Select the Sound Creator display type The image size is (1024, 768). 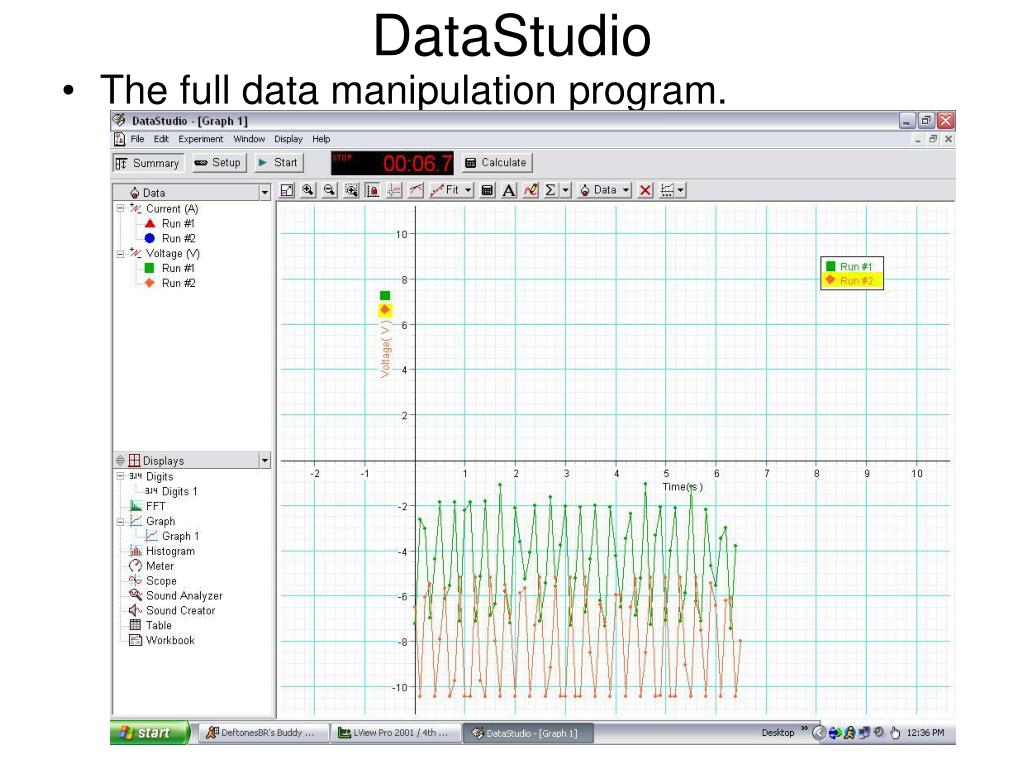click(180, 611)
